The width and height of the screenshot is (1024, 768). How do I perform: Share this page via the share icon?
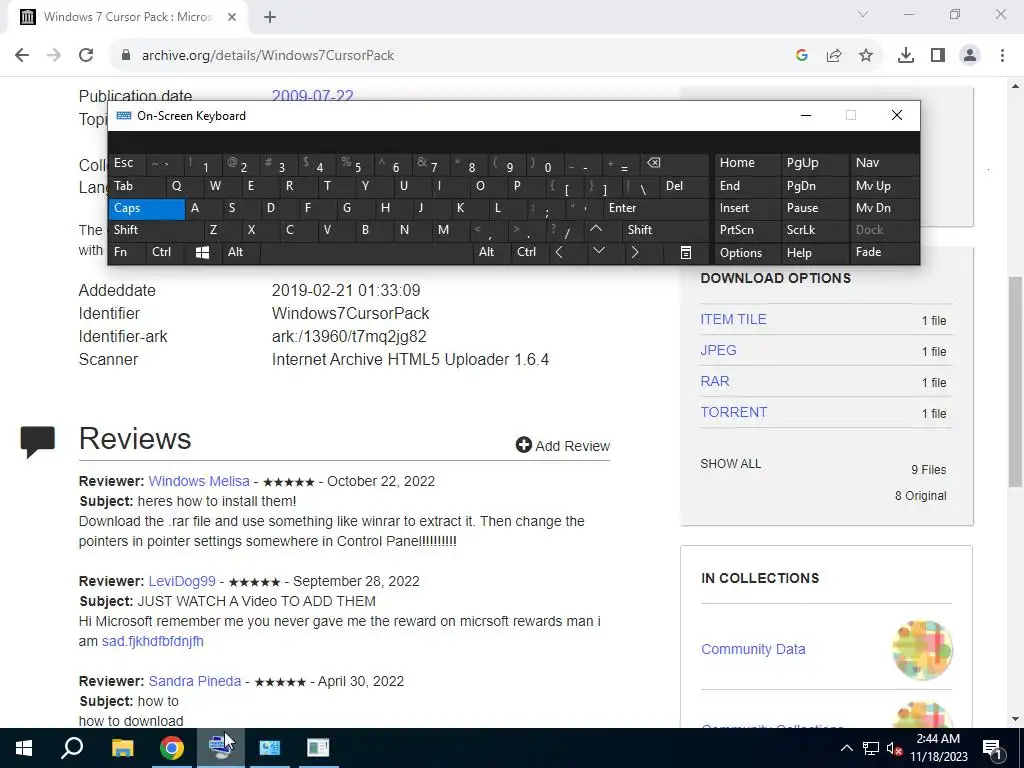(x=834, y=56)
